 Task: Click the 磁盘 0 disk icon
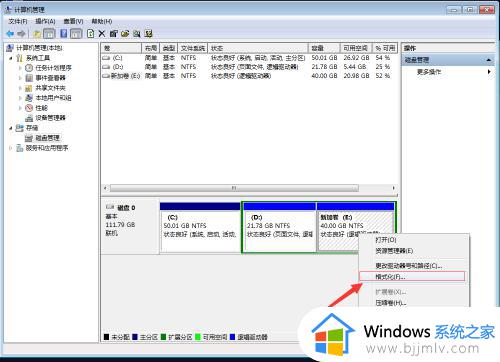(x=110, y=207)
